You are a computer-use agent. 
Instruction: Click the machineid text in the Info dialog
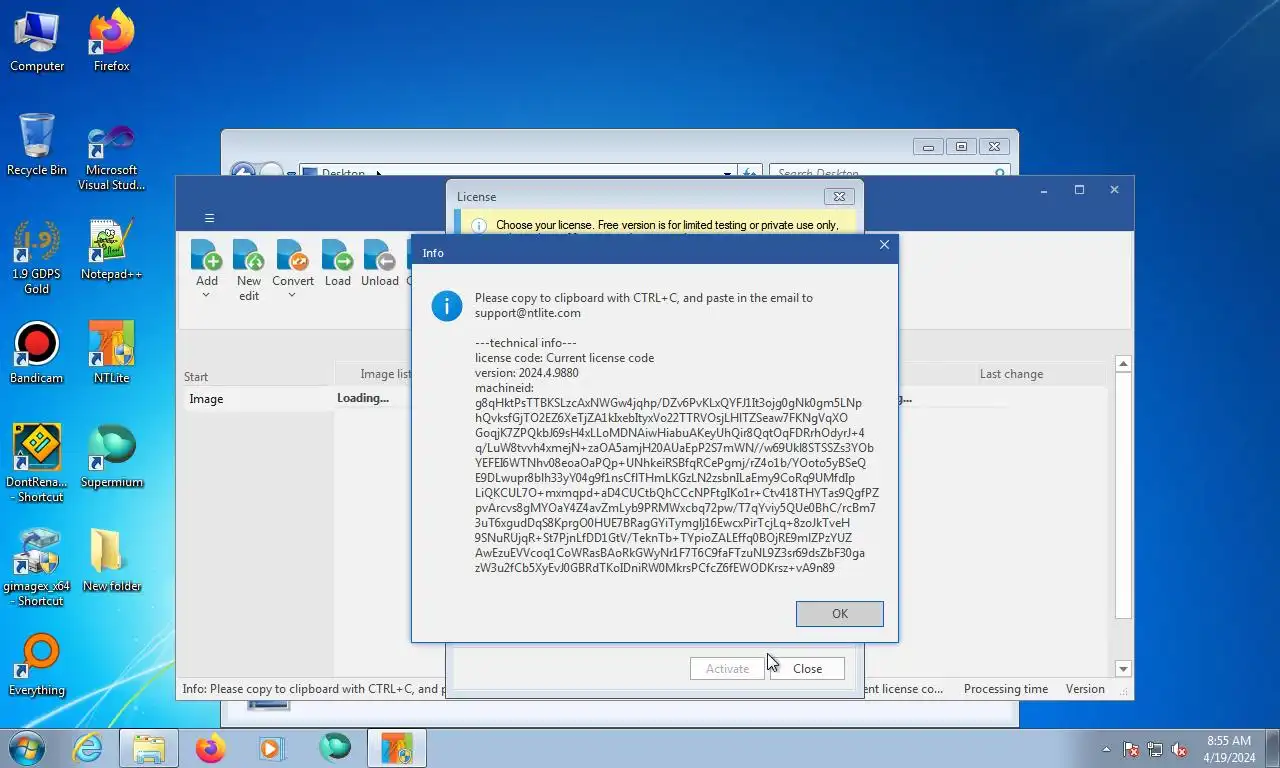504,388
